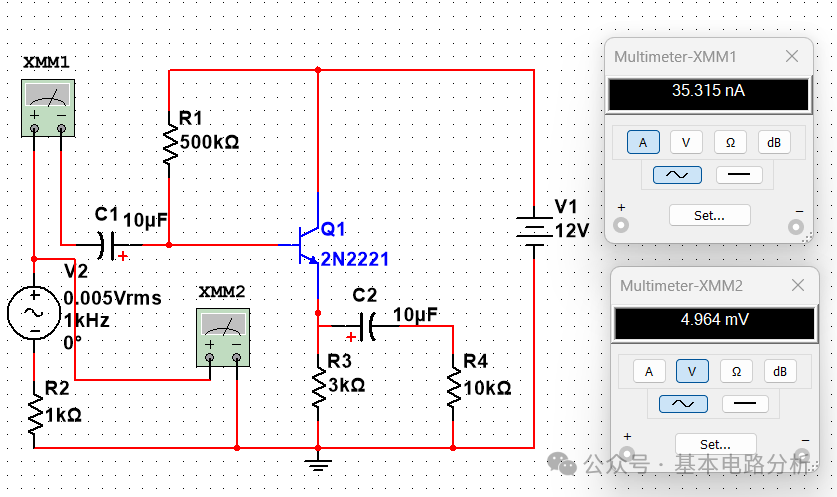Select the XMM1 reference label
Screen dimensions: 837x497
point(46,62)
